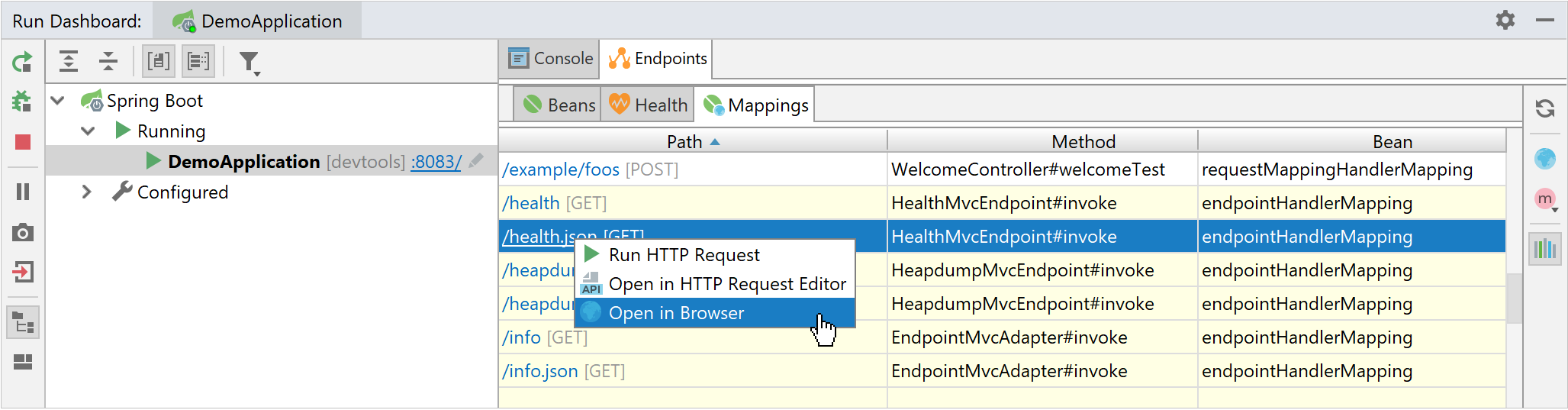The image size is (1568, 410).
Task: Click the Rerun application icon
Action: tap(23, 62)
